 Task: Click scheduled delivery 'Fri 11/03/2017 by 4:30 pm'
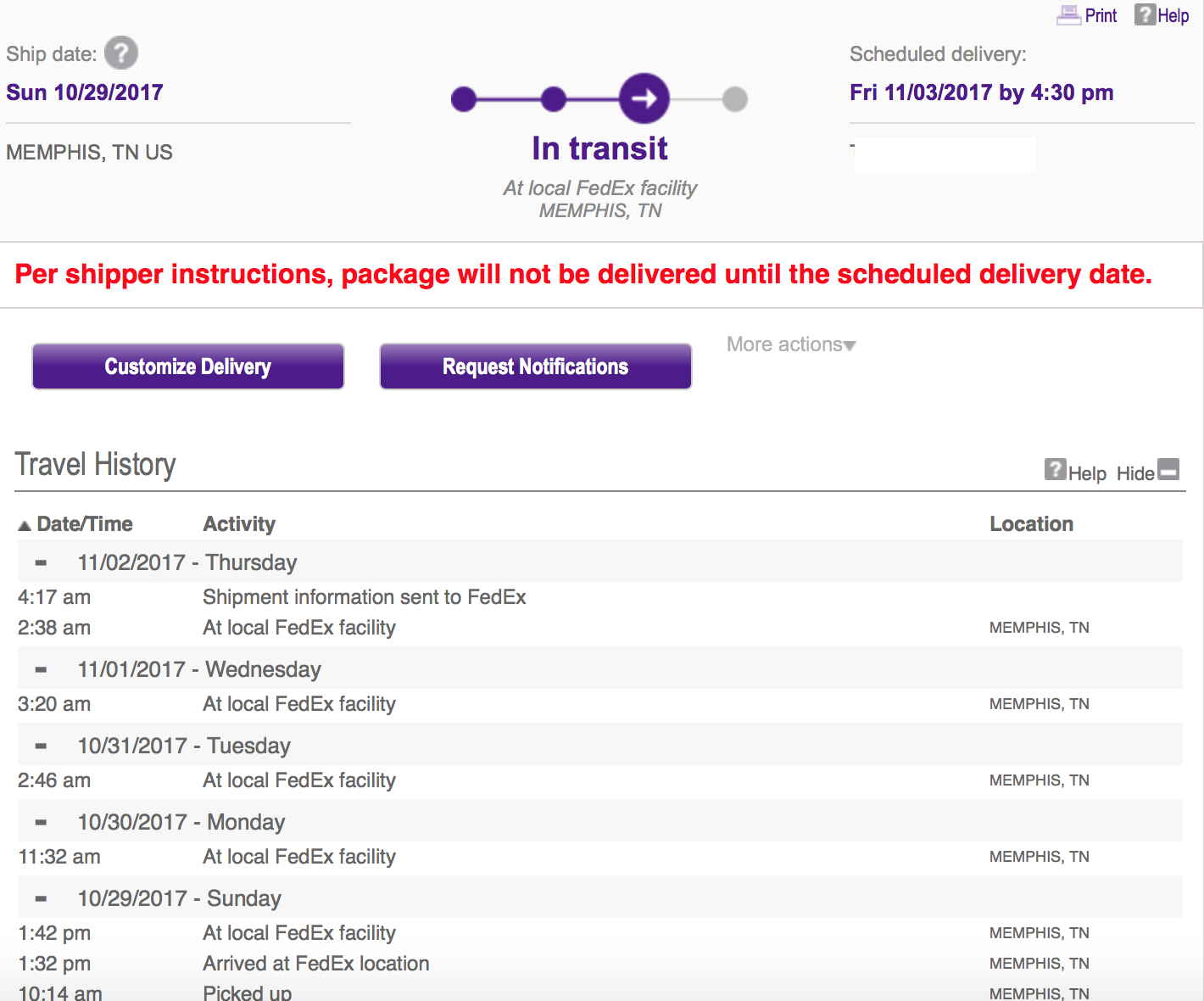[x=982, y=92]
